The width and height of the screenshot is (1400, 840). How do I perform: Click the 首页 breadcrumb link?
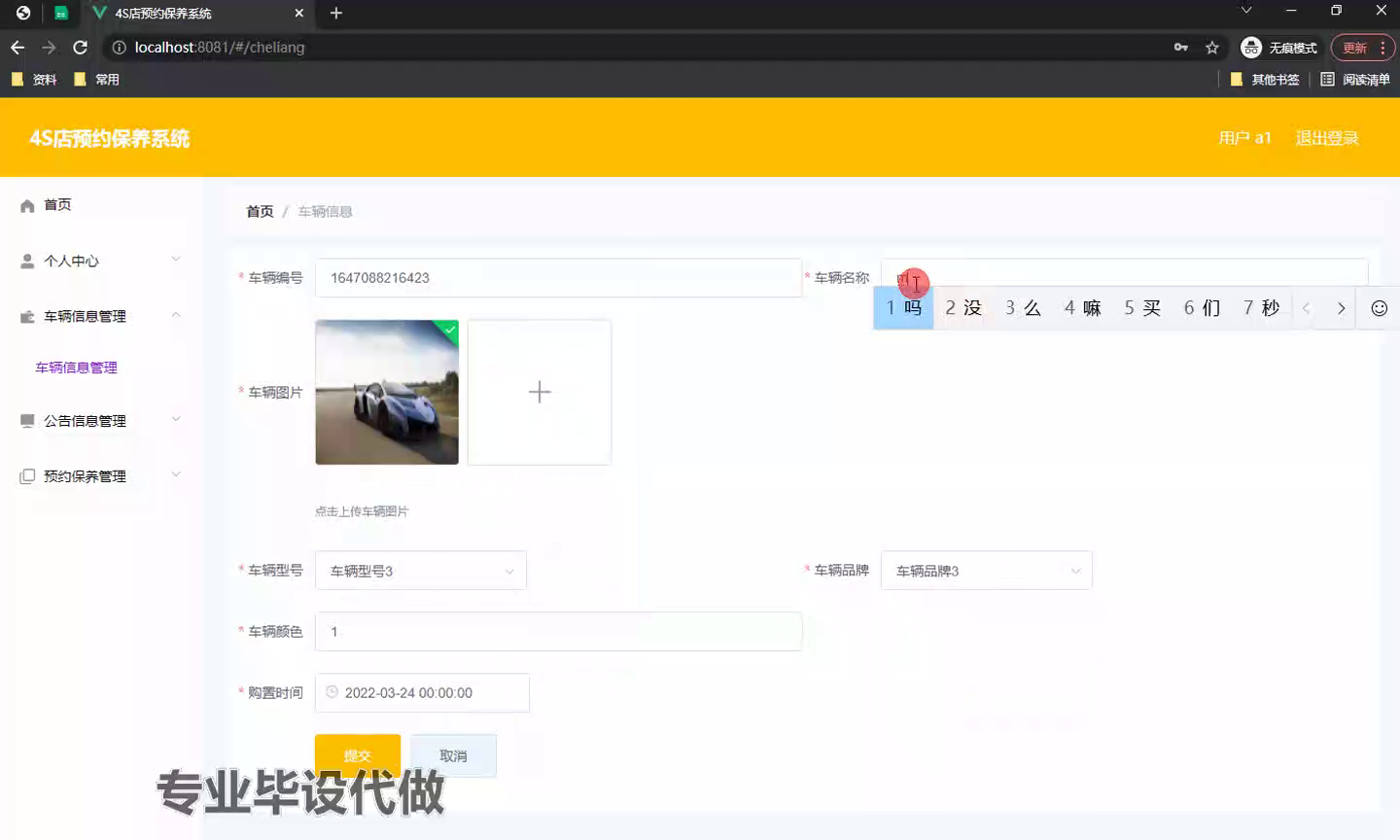point(260,212)
